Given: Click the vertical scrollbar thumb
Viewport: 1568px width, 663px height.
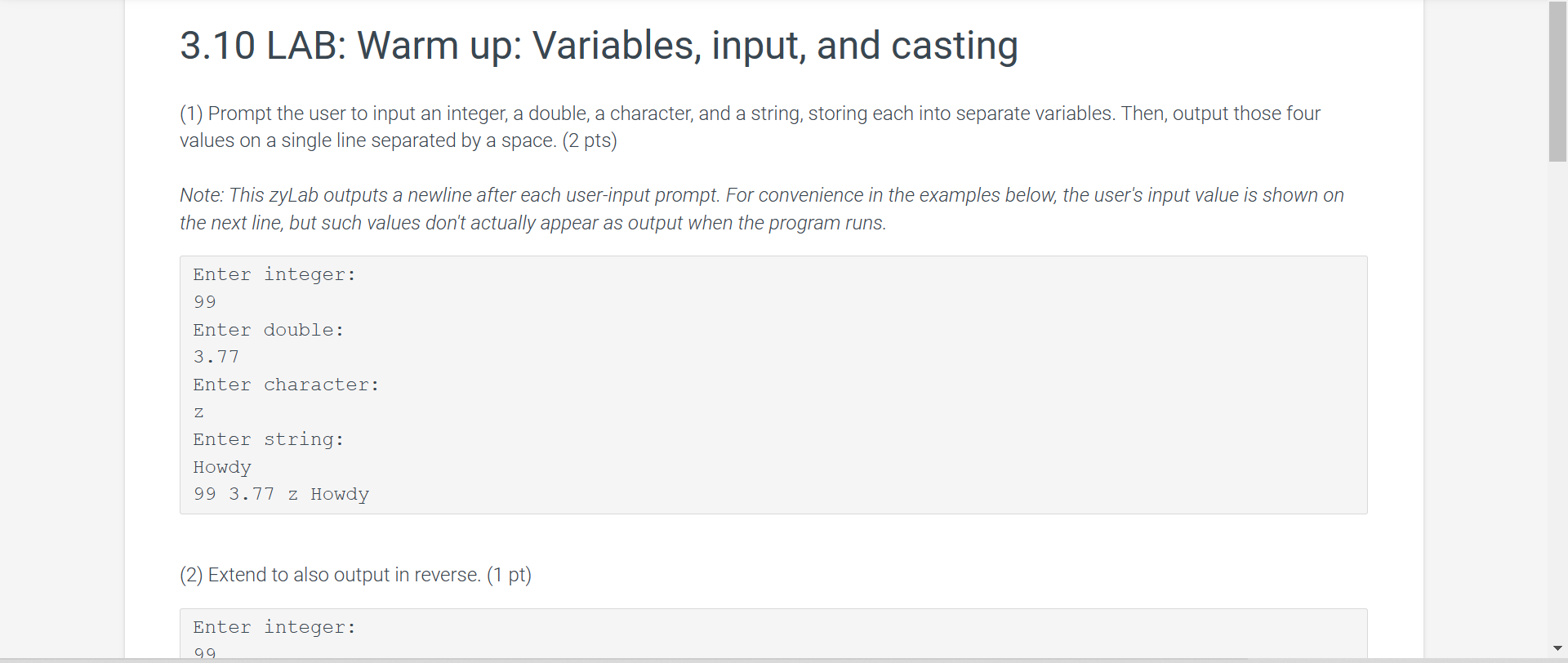Looking at the screenshot, I should [1557, 82].
